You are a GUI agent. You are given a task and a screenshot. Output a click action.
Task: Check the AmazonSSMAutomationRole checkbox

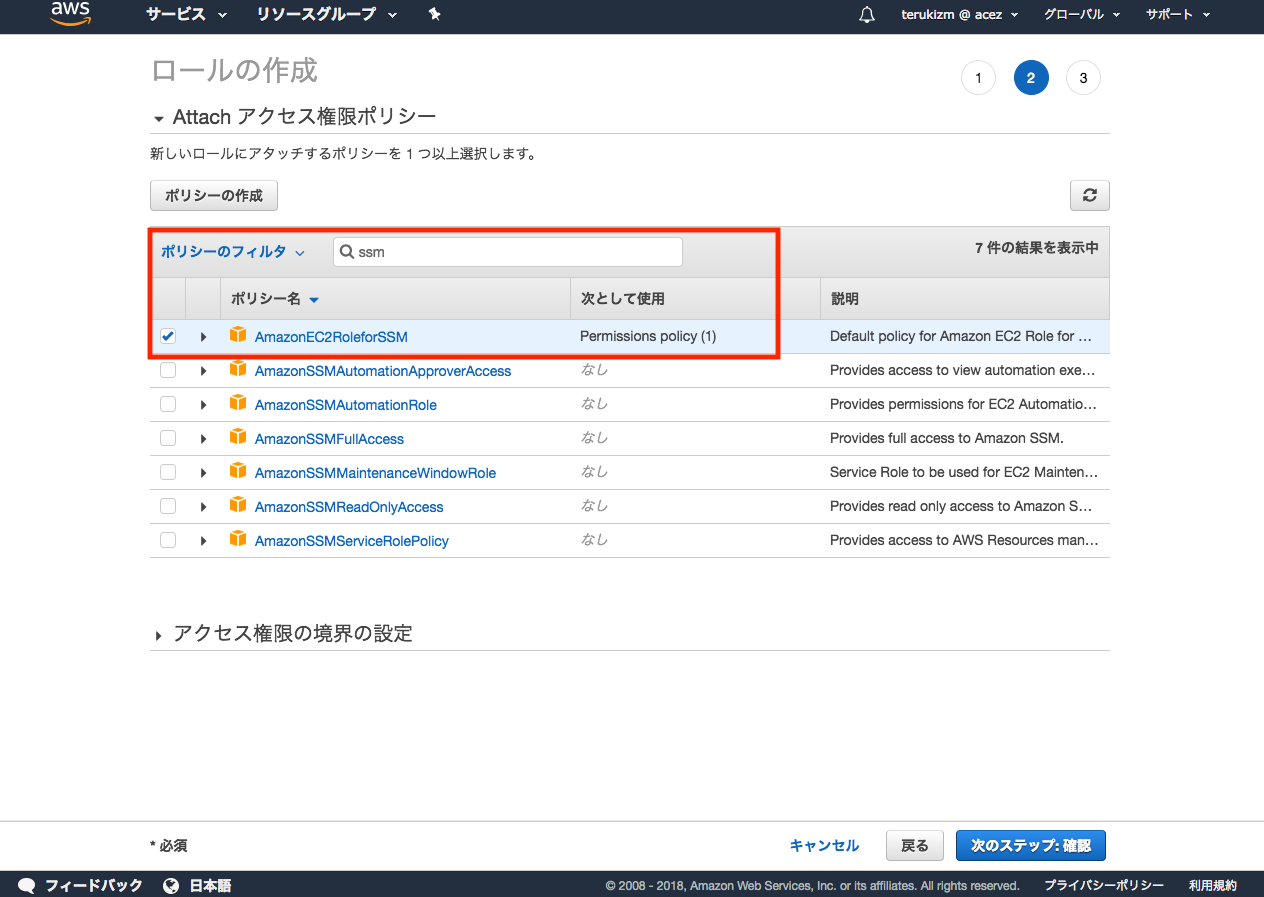pyautogui.click(x=168, y=405)
